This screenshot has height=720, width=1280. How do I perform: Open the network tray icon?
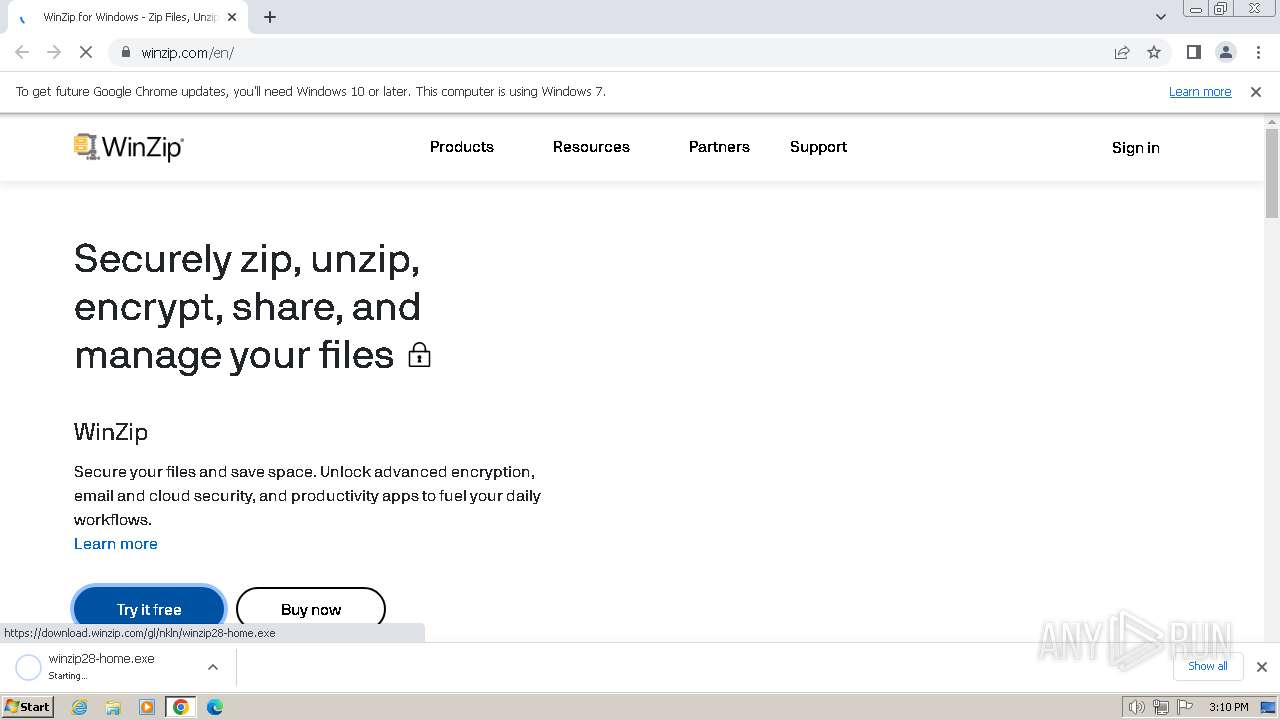[x=1161, y=707]
